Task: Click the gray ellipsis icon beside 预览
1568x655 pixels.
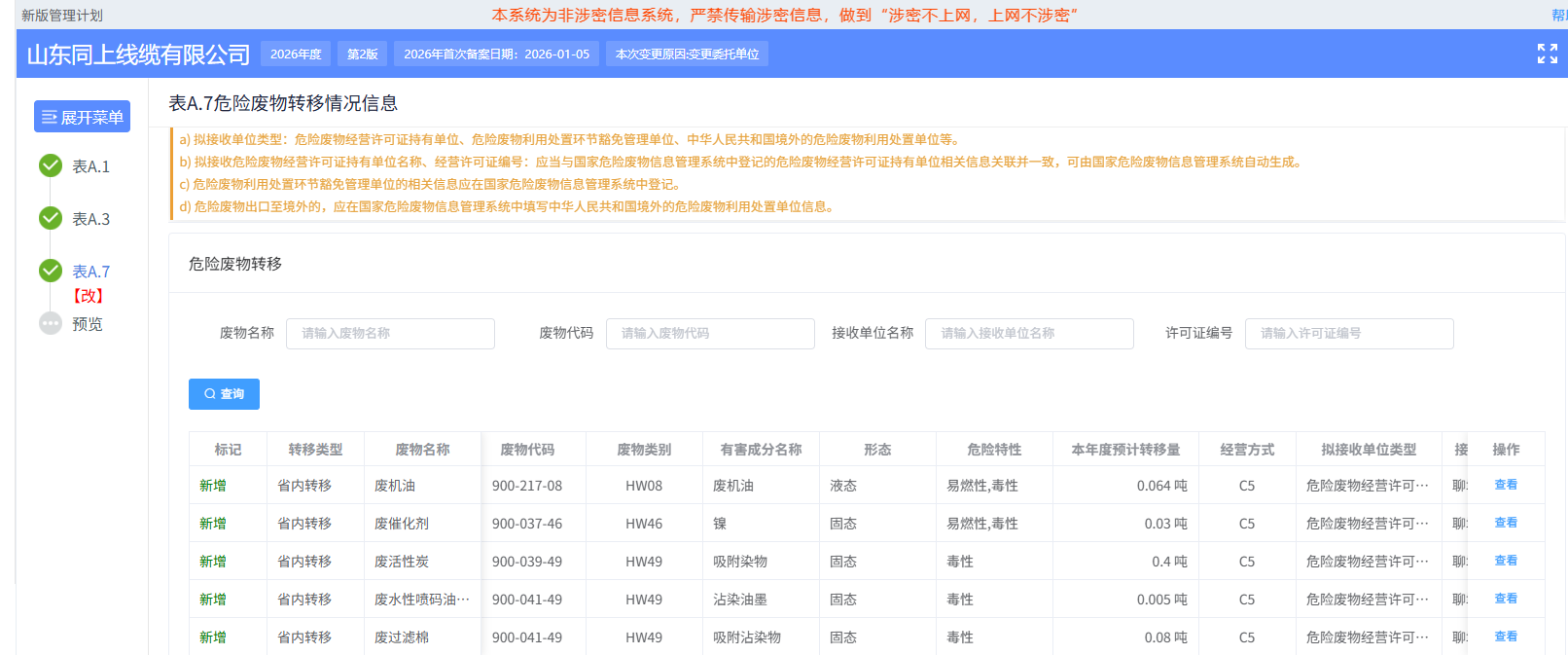Action: point(51,323)
